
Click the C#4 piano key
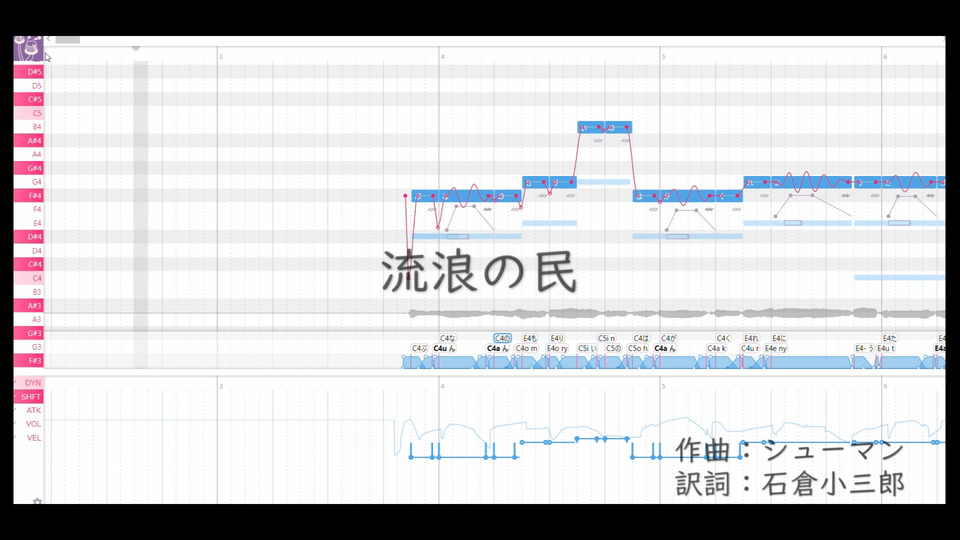[29, 264]
